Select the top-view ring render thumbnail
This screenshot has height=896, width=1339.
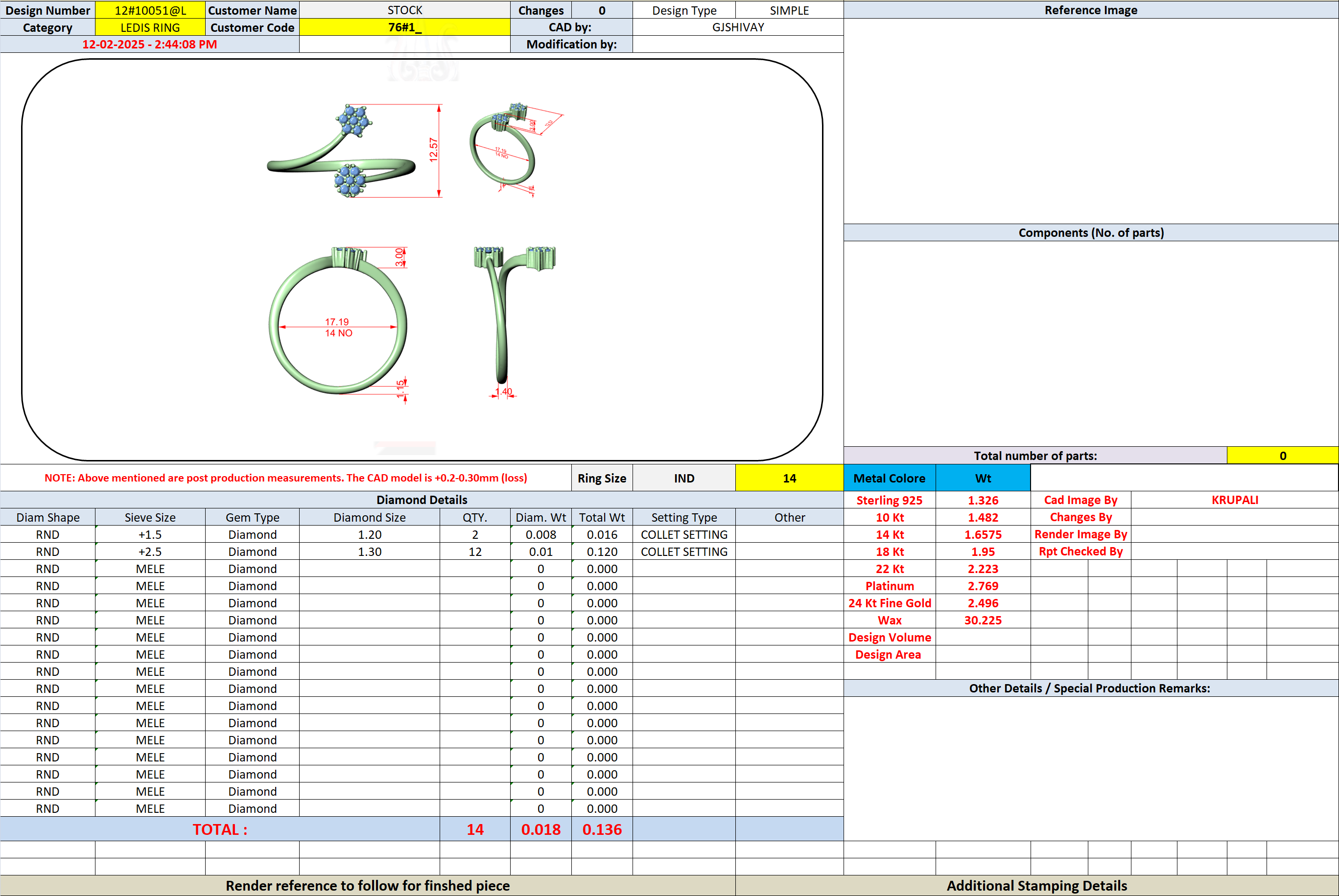(x=354, y=150)
